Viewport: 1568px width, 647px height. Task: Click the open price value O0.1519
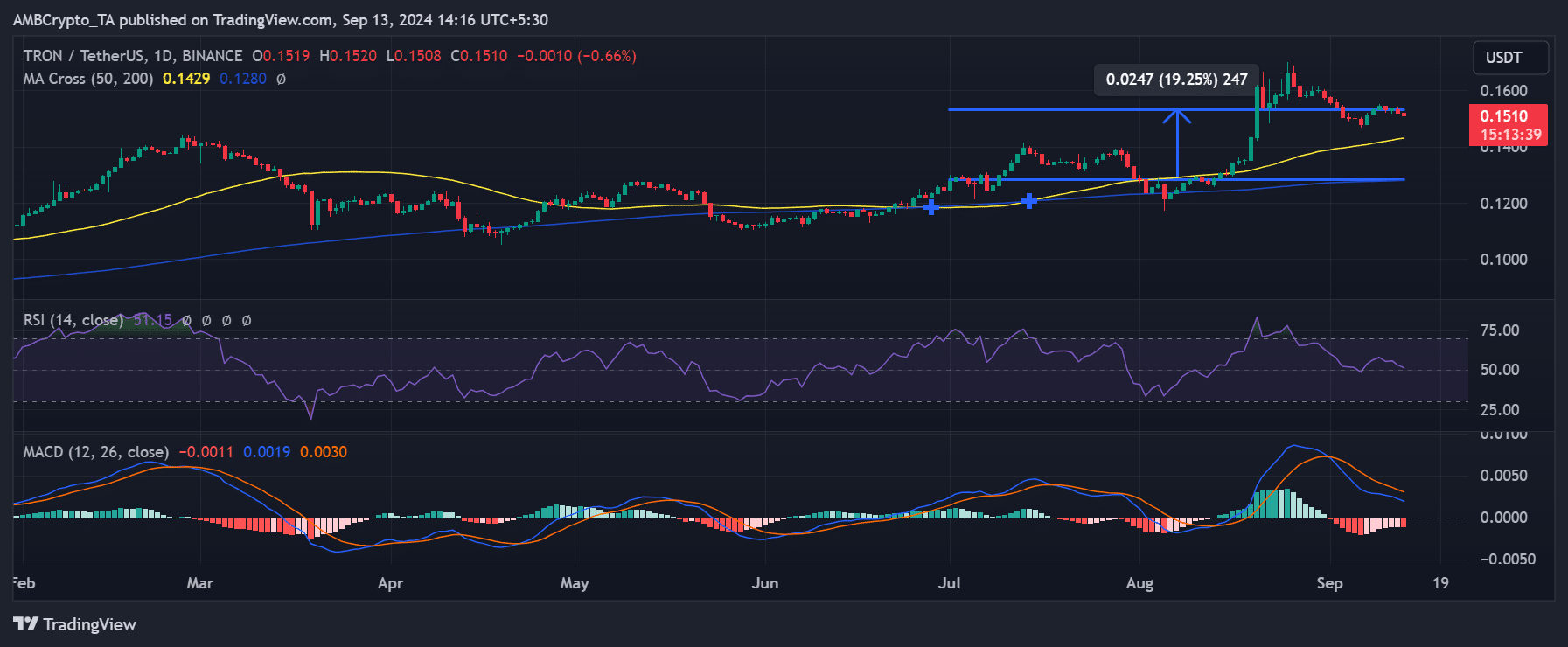pos(281,56)
